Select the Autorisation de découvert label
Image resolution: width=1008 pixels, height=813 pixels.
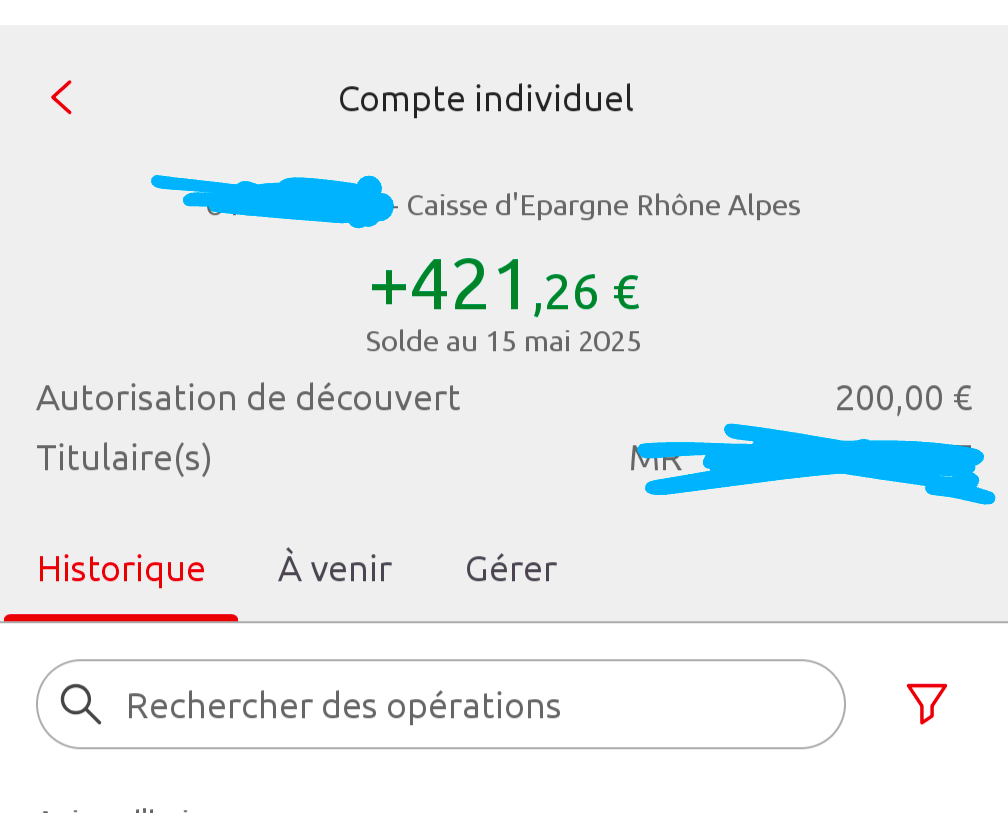click(248, 398)
